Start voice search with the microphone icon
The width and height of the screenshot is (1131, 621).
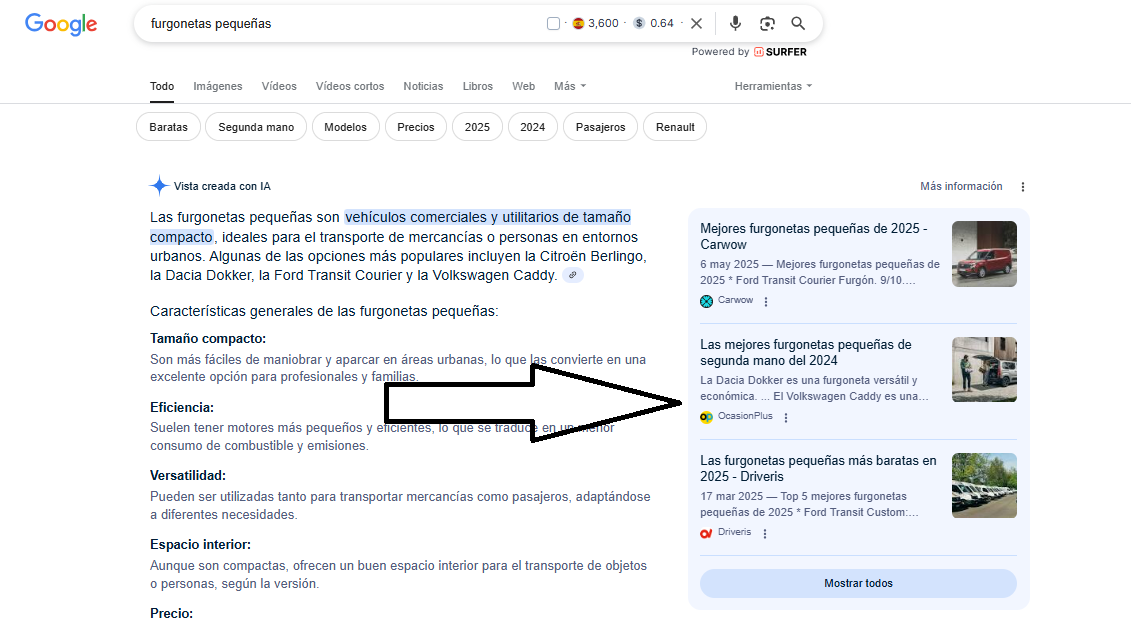click(x=735, y=23)
